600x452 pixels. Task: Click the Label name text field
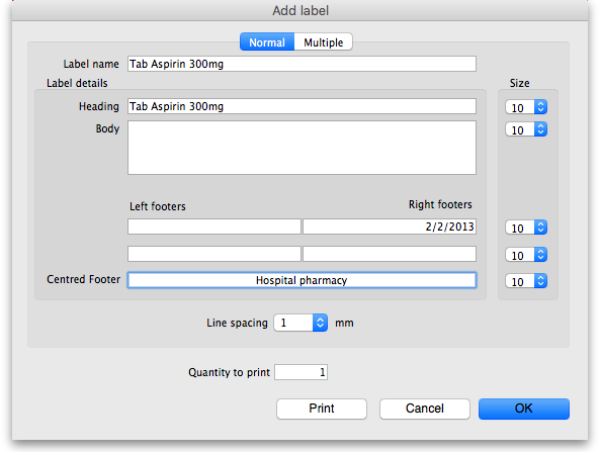coord(301,64)
